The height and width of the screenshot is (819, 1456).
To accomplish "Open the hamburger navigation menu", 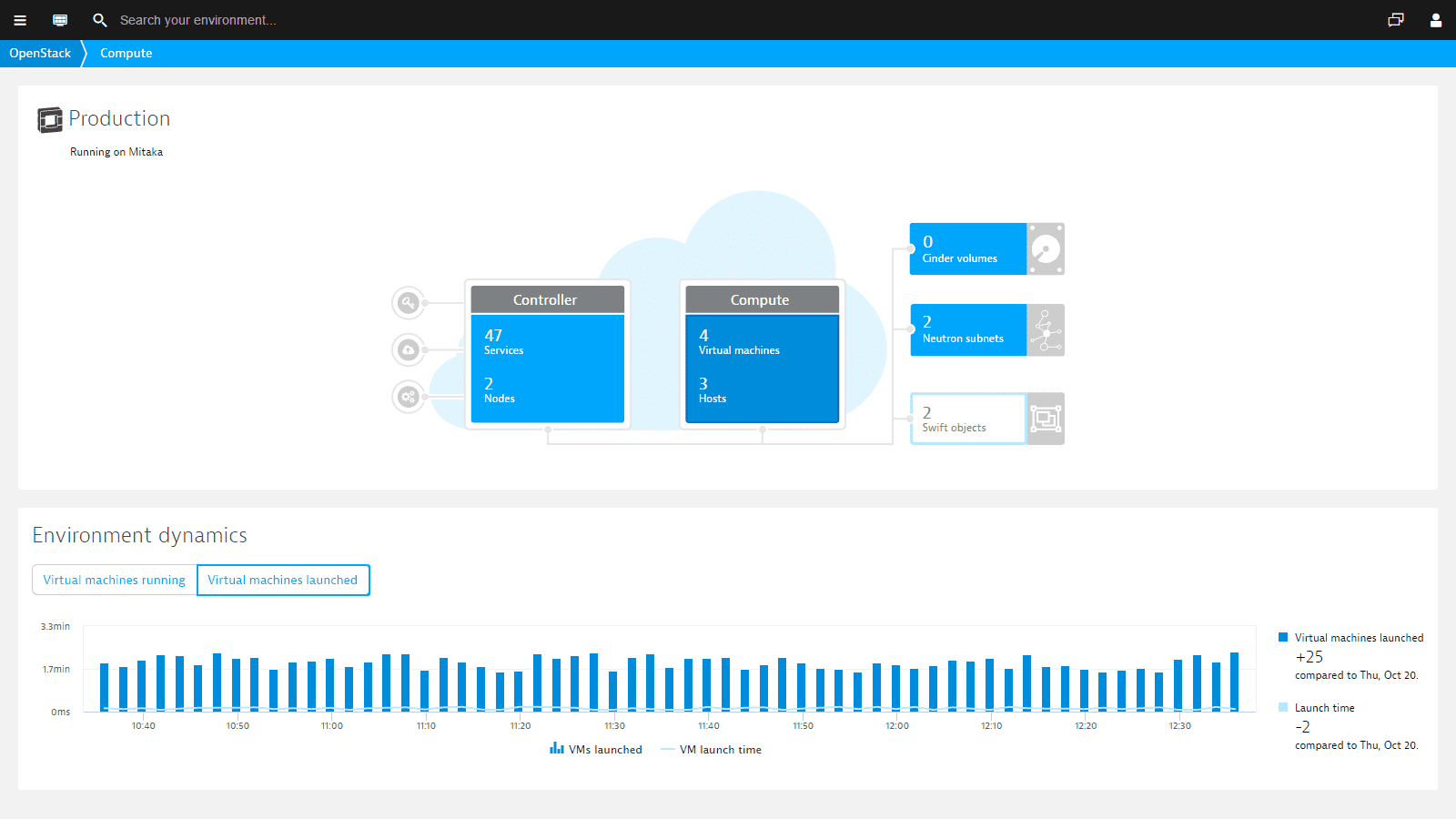I will tap(20, 20).
